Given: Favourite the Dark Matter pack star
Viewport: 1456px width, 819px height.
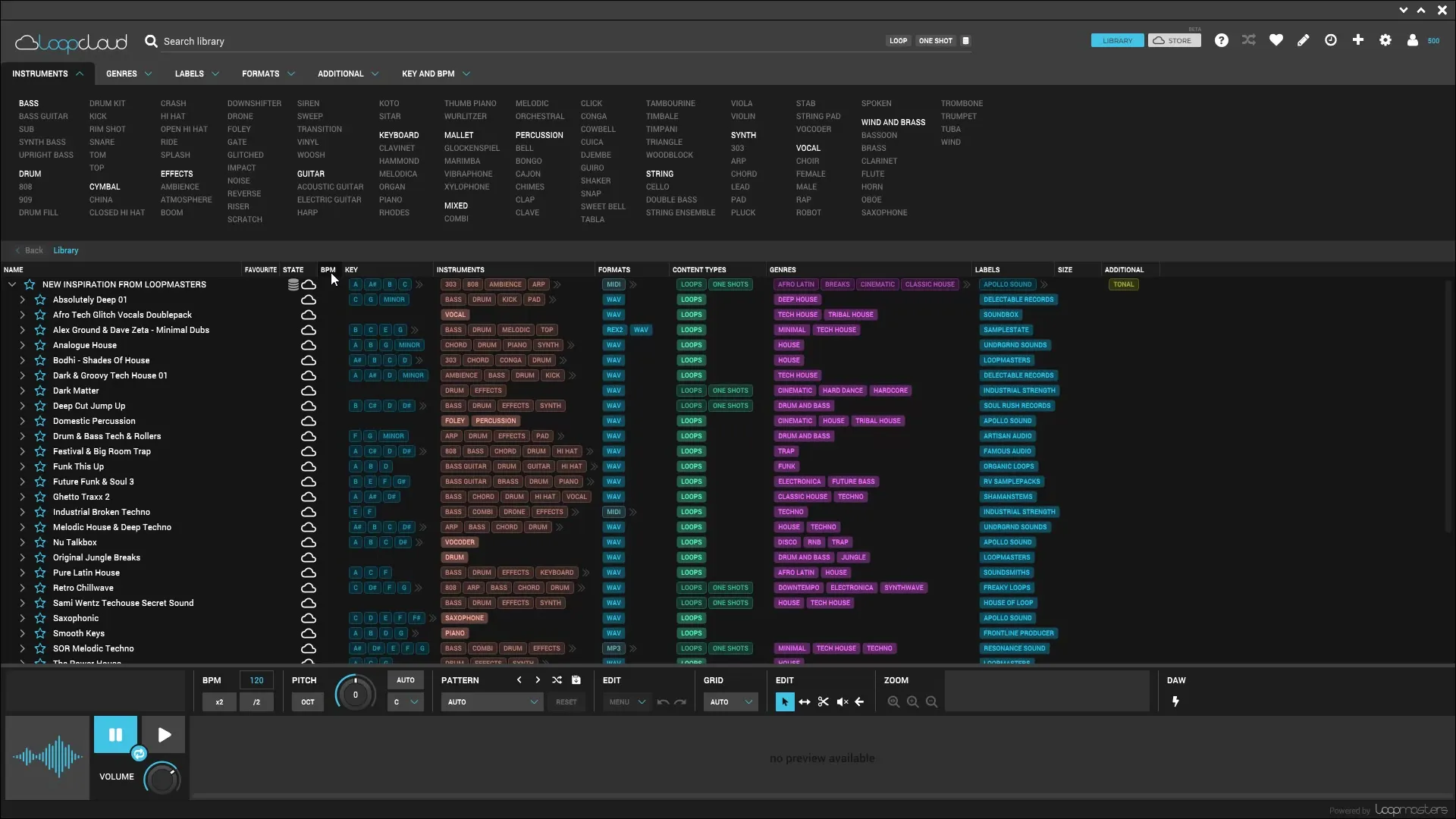Looking at the screenshot, I should coord(40,391).
